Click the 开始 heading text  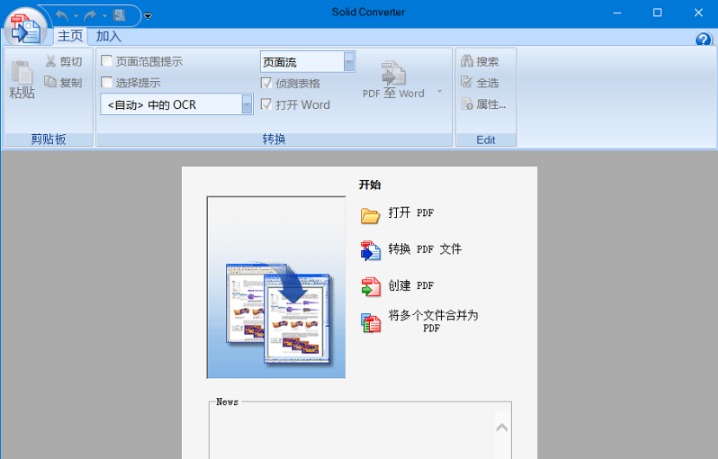(370, 185)
